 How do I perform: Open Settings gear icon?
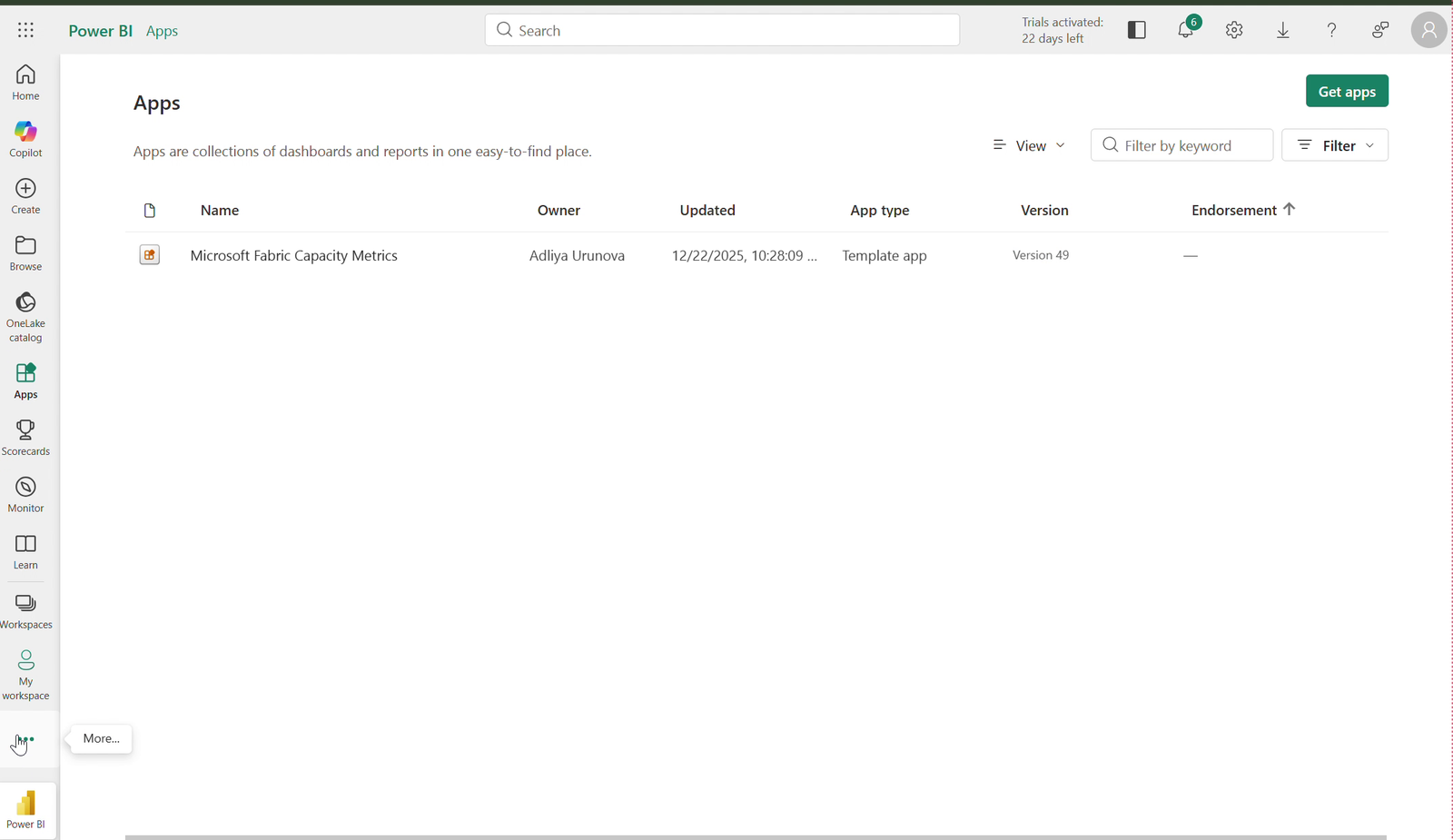pos(1234,30)
